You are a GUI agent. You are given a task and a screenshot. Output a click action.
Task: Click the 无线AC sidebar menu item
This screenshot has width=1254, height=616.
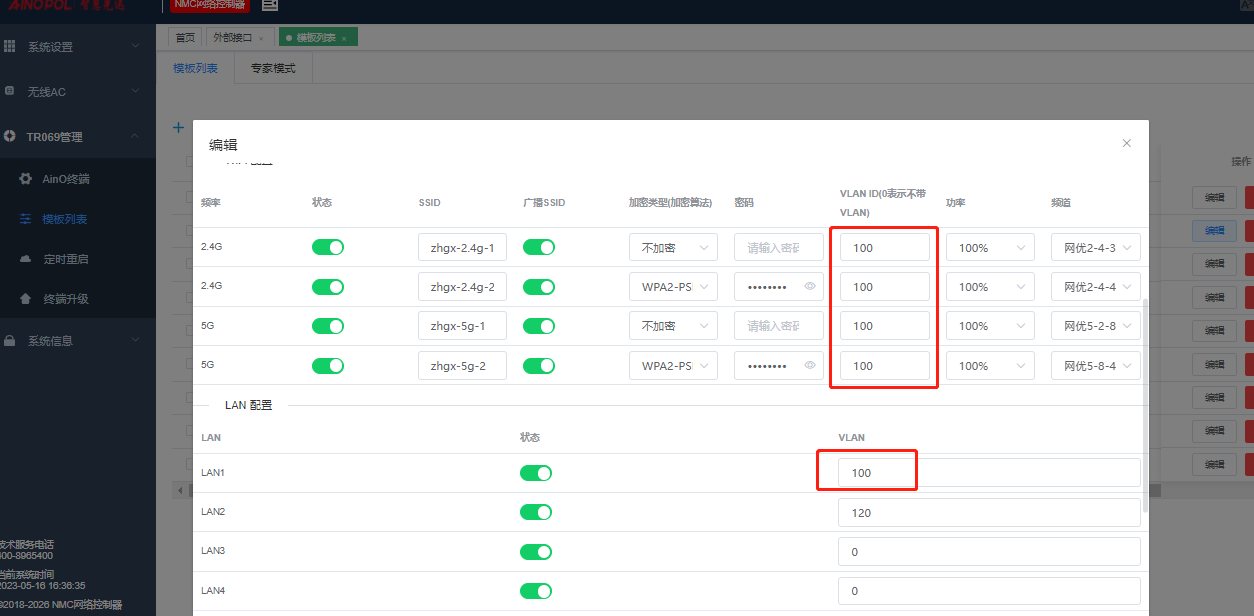coord(46,92)
